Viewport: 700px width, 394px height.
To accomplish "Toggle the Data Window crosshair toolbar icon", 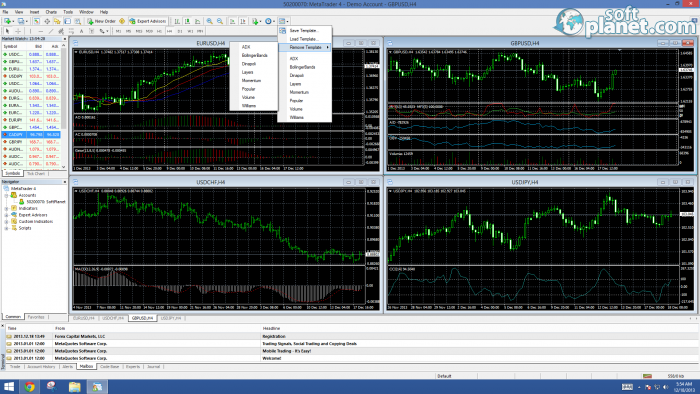I will pyautogui.click(x=47, y=21).
